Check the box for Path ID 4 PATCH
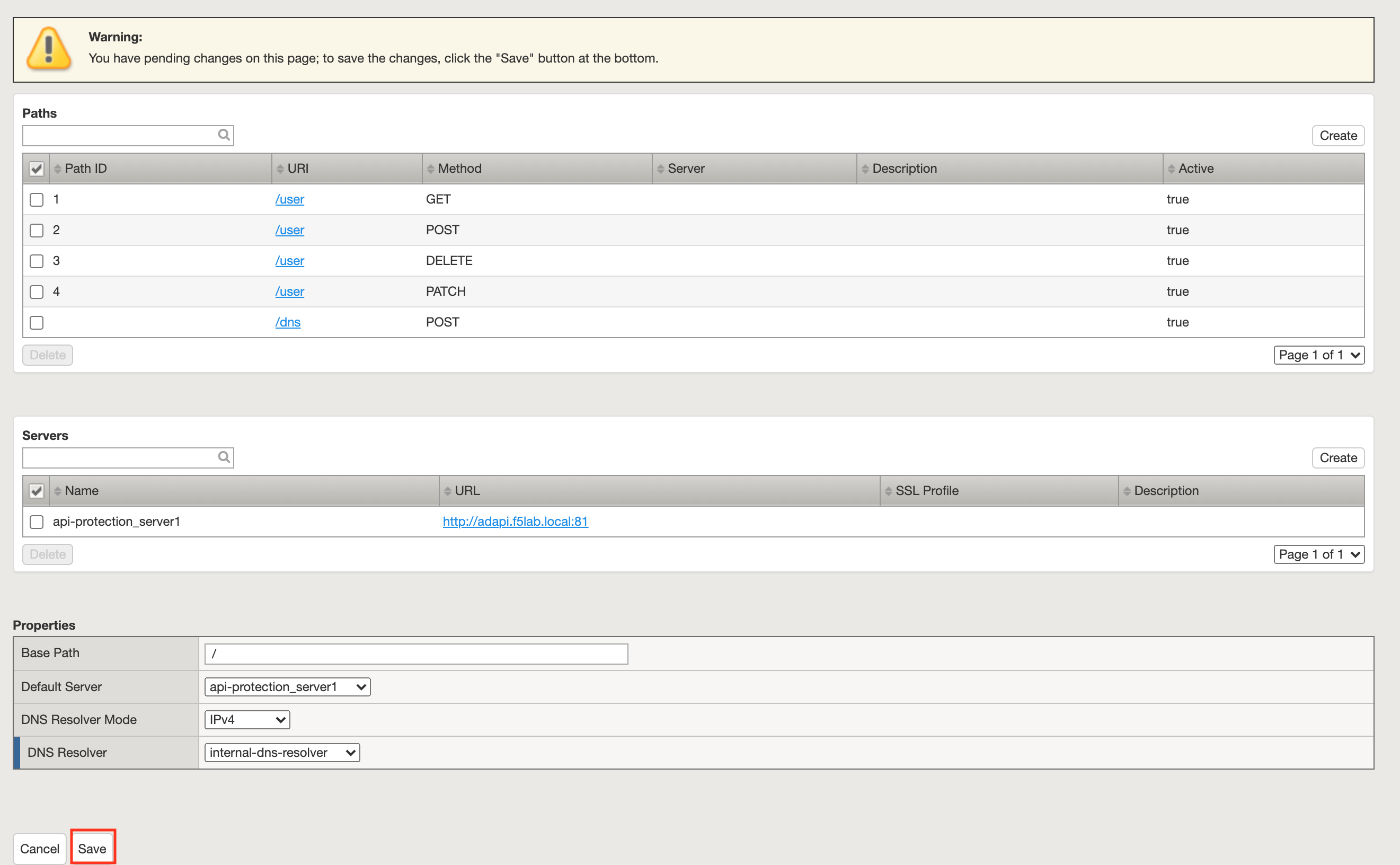 pos(37,293)
